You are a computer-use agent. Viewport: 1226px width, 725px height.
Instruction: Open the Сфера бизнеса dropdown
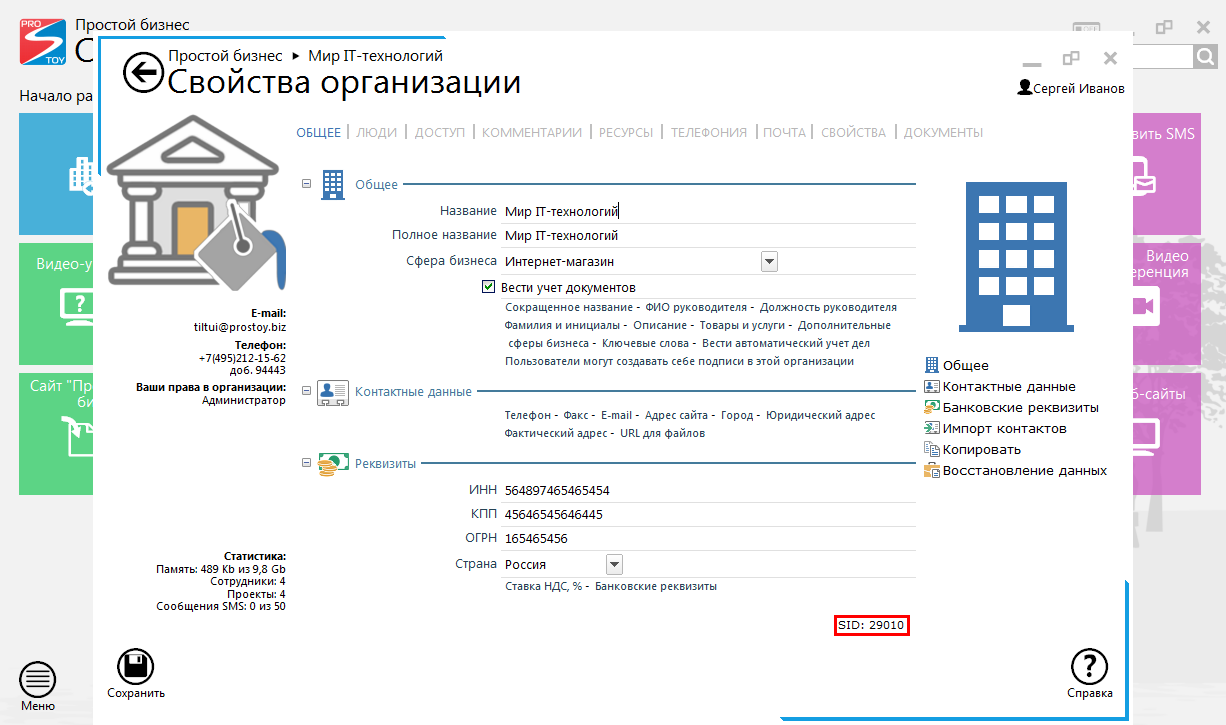point(769,262)
